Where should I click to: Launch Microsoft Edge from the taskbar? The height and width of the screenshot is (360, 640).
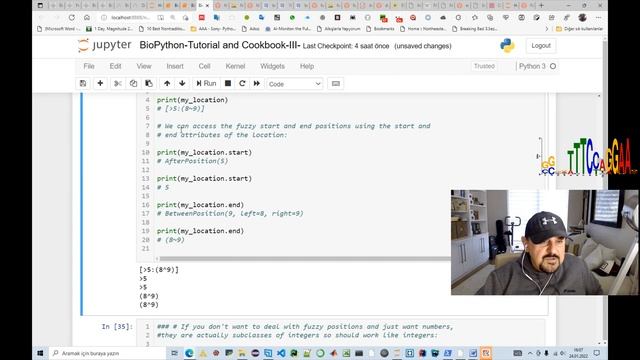coord(189,353)
